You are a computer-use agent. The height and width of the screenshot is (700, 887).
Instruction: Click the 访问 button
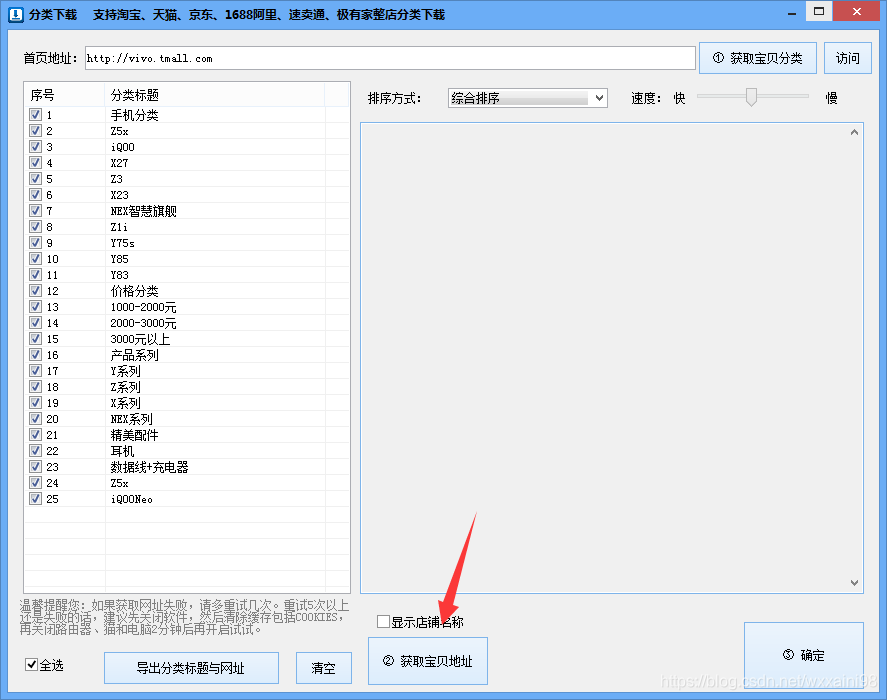847,58
